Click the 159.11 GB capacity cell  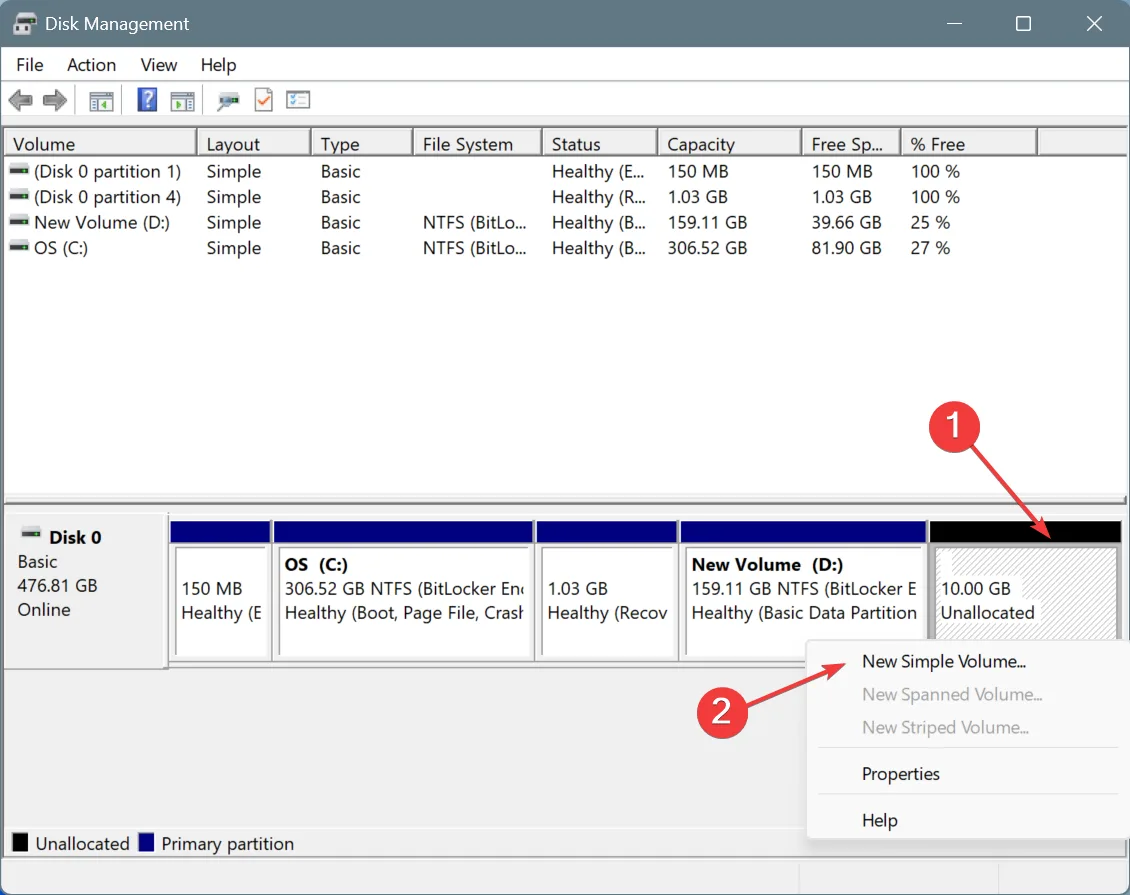708,222
